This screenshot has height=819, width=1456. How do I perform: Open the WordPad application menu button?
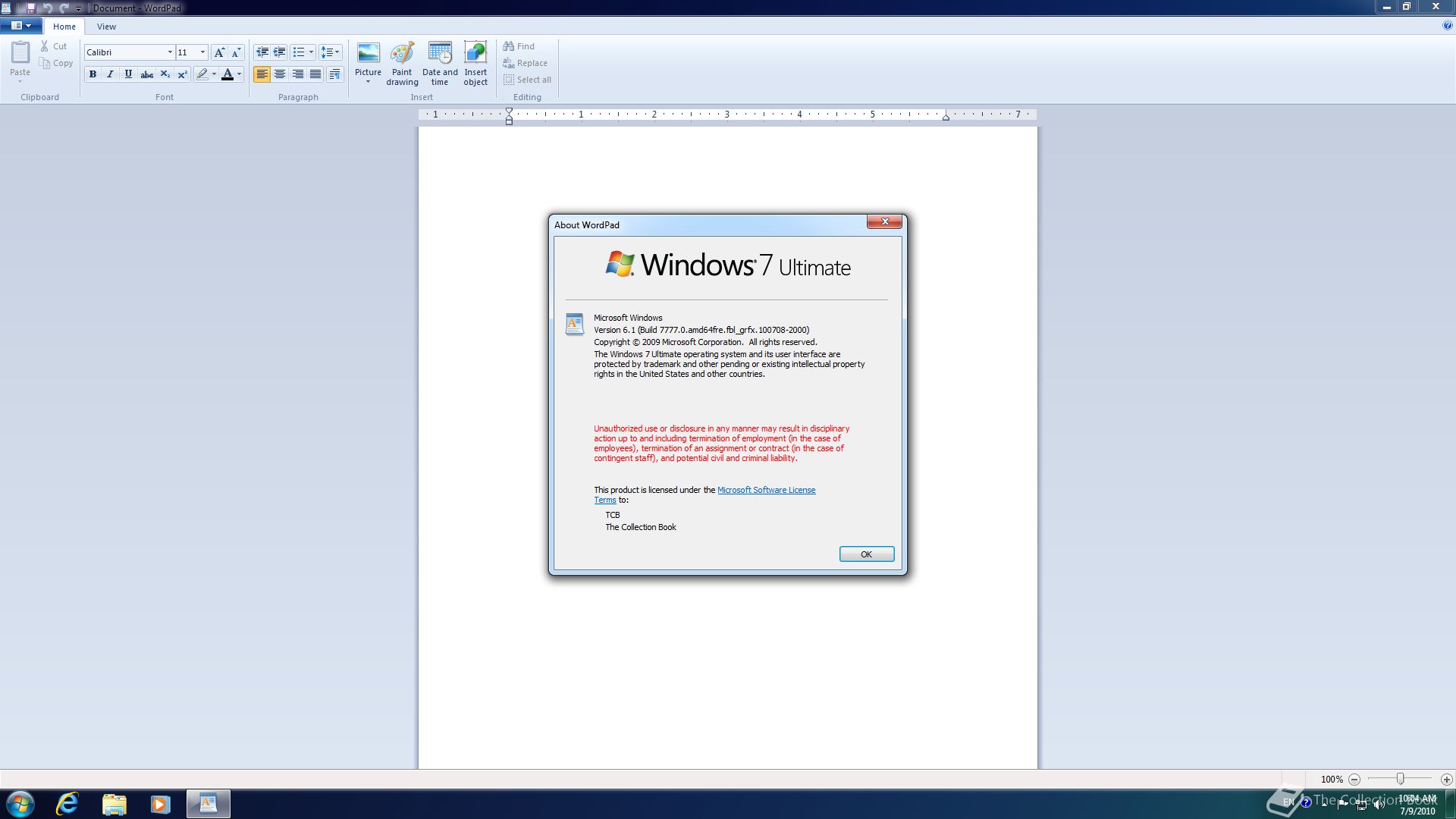21,26
